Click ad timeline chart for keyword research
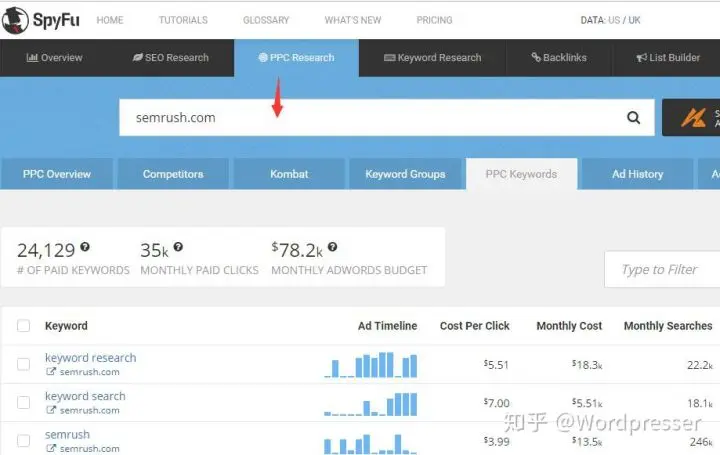 tap(371, 365)
